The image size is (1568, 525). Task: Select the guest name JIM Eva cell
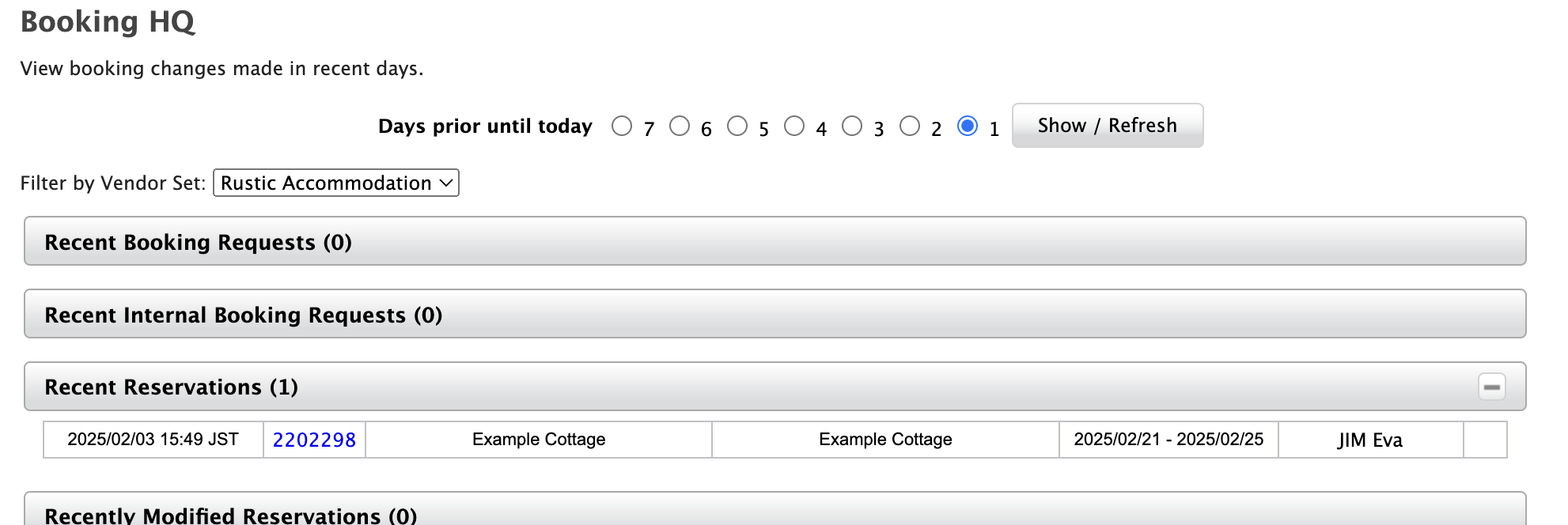pyautogui.click(x=1369, y=440)
